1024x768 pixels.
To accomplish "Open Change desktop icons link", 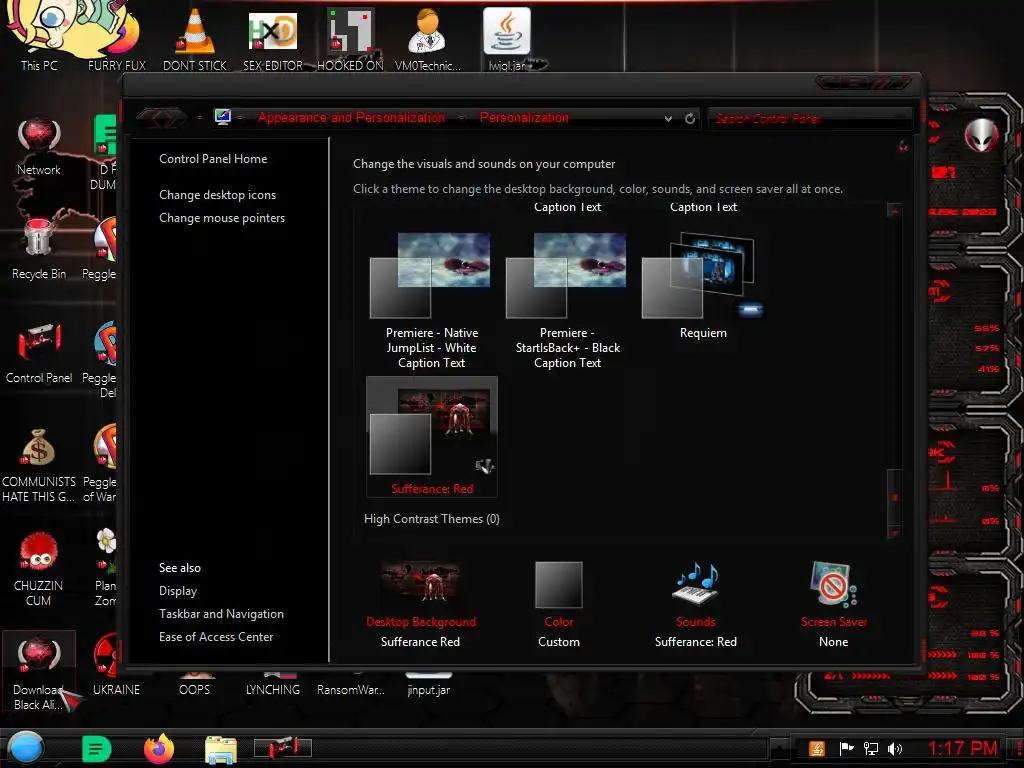I will pyautogui.click(x=217, y=195).
